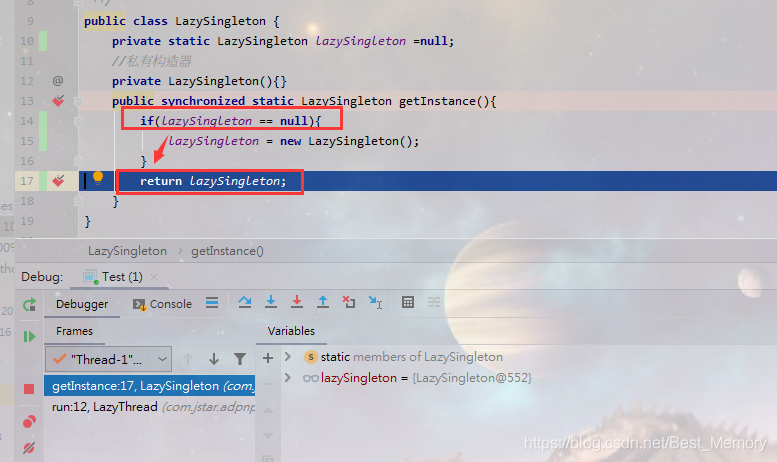
Task: Open the "Thread-1" thread selector dropdown
Action: click(x=109, y=359)
